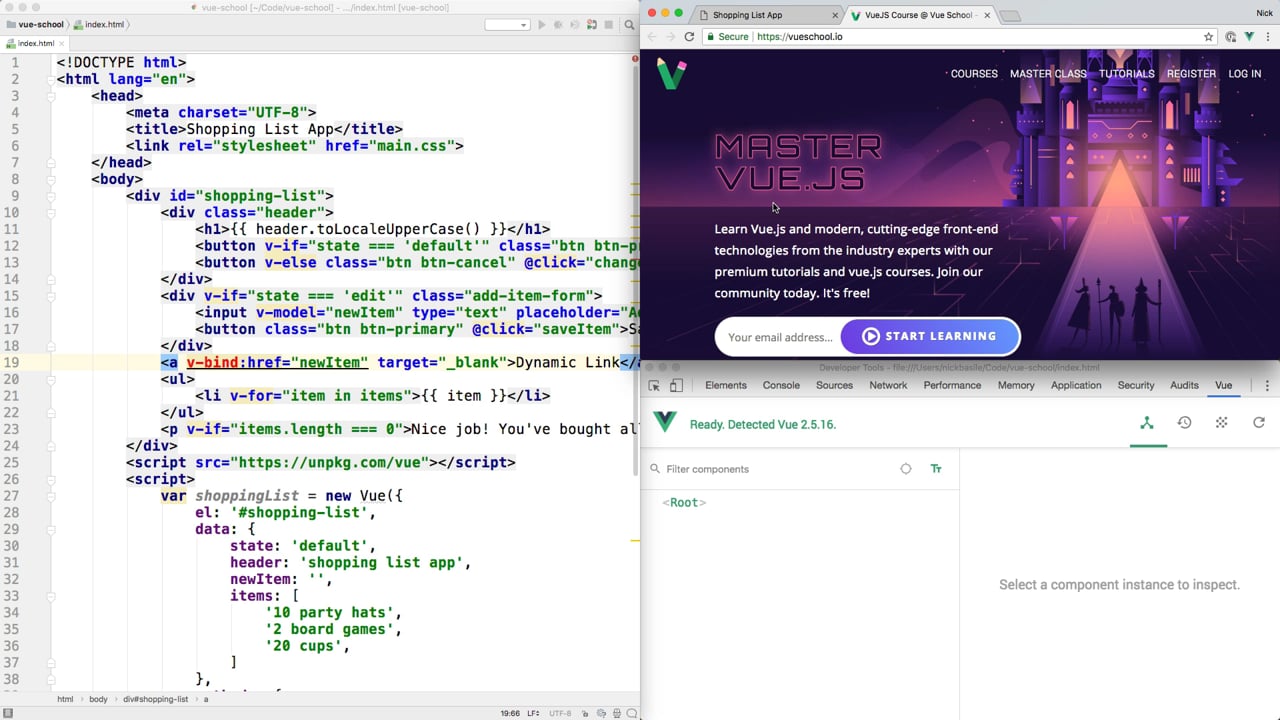Click the Filter components search field
This screenshot has height=720, width=1280.
[770, 469]
